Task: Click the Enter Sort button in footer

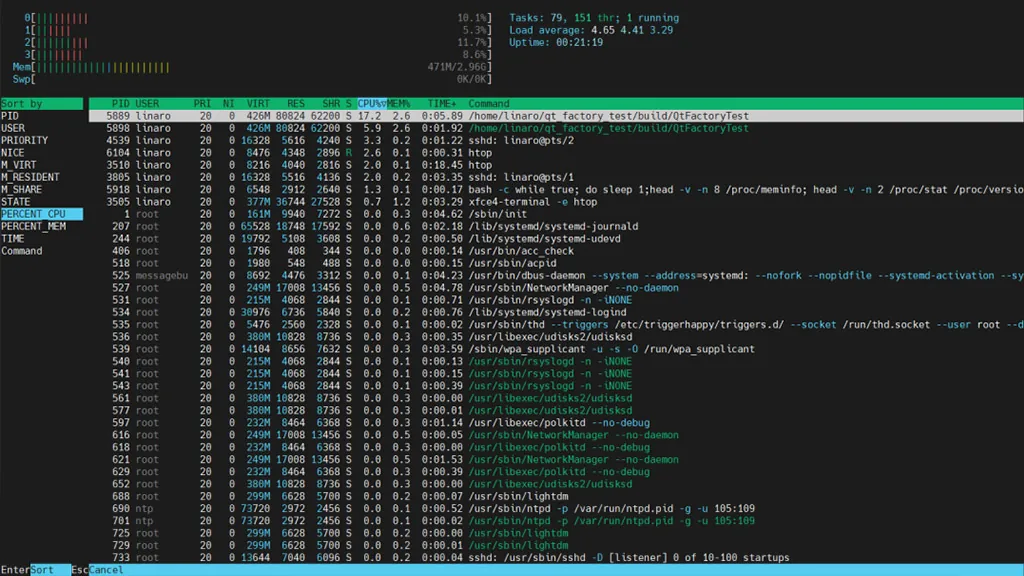Action: (x=35, y=570)
